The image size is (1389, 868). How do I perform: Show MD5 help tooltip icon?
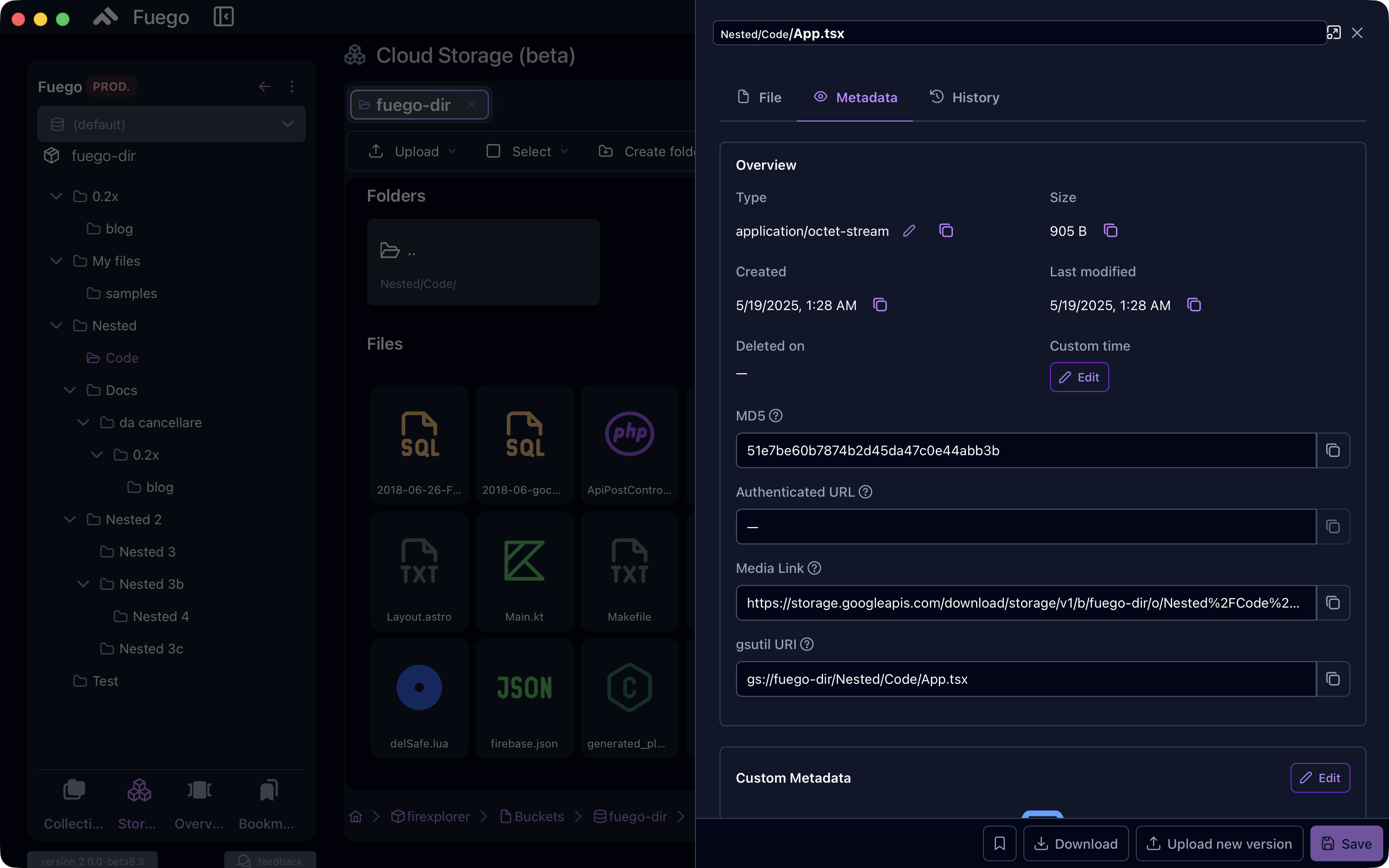click(x=776, y=416)
